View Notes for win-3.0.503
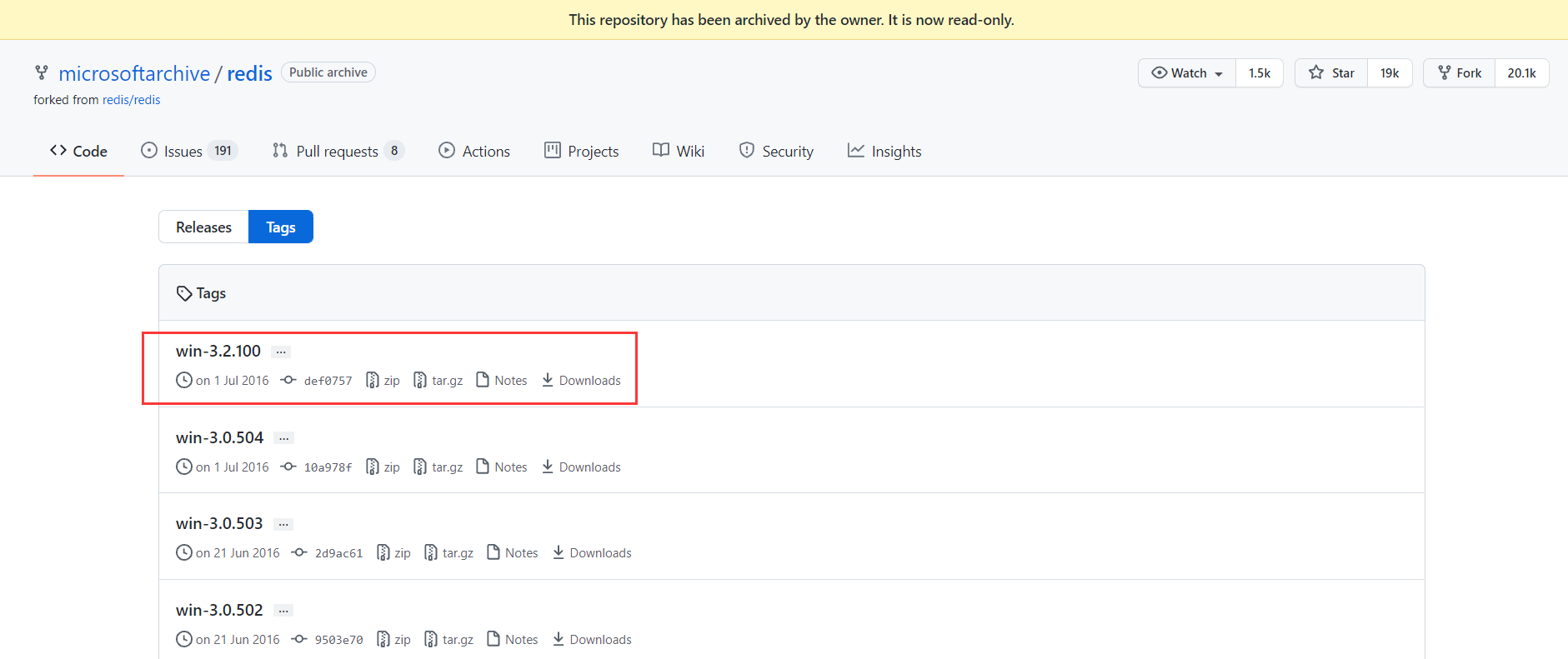 [x=513, y=553]
